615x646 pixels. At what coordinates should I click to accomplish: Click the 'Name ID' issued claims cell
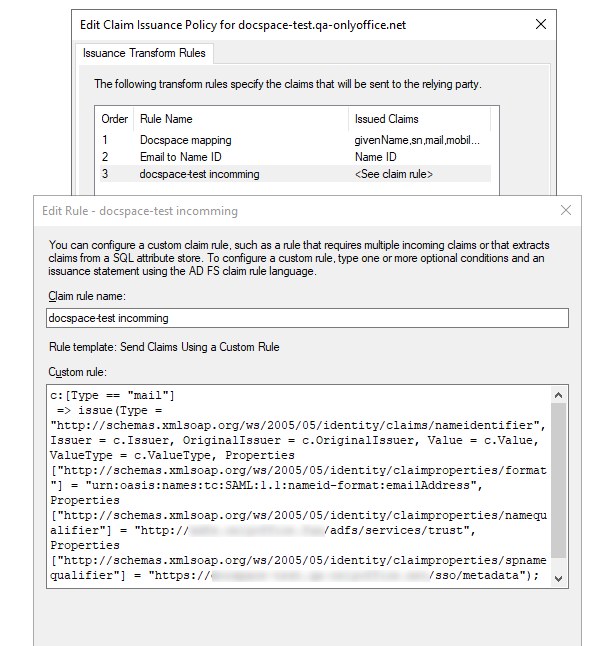(x=375, y=157)
